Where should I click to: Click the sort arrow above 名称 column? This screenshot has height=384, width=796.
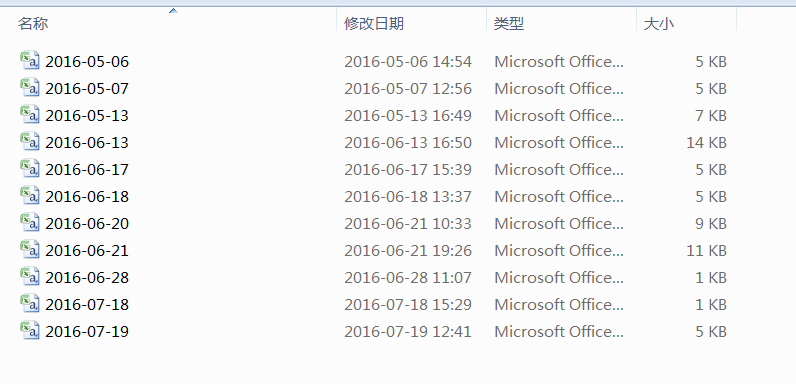pos(173,10)
